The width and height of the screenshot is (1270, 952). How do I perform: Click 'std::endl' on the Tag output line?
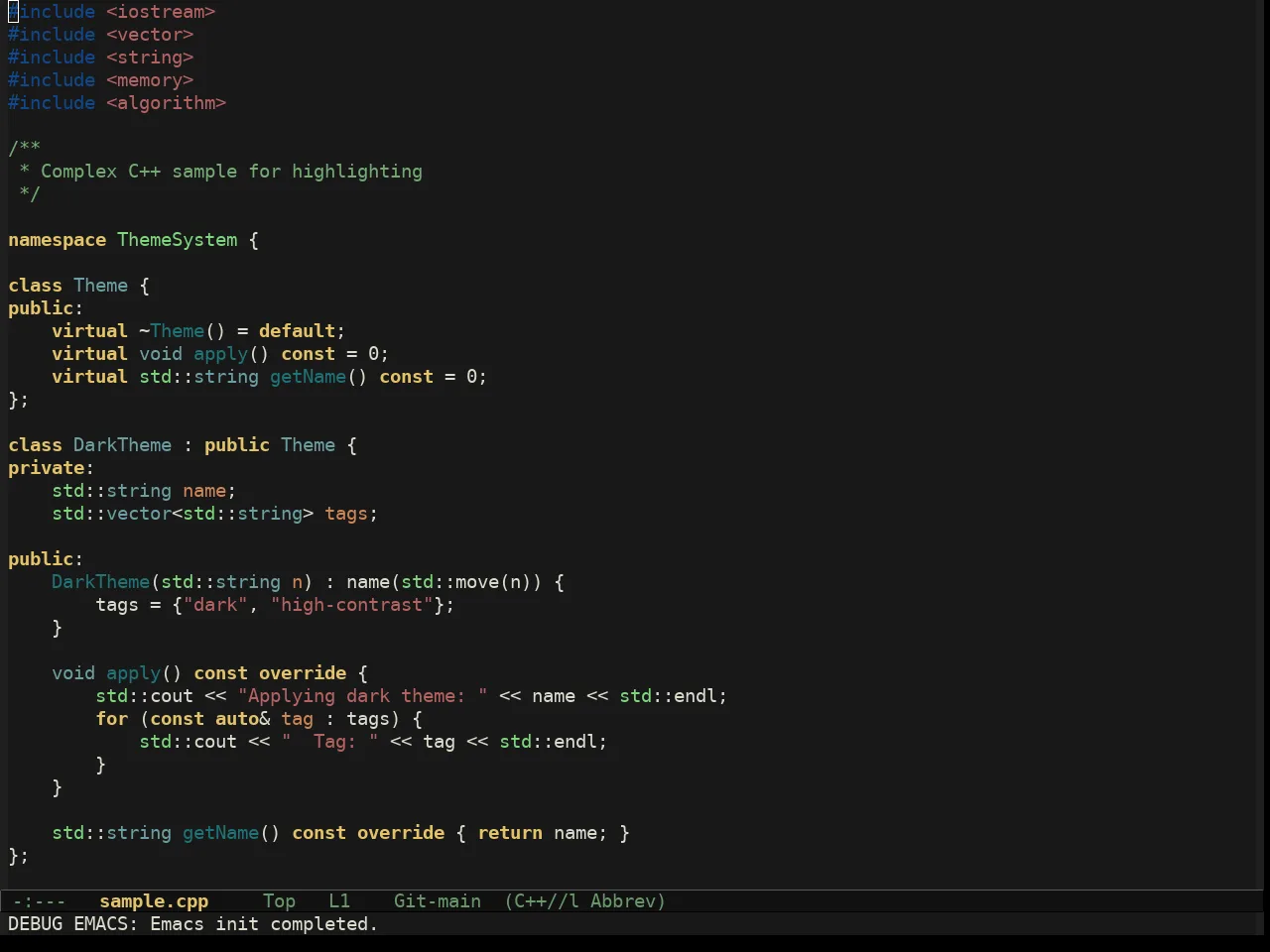point(548,742)
